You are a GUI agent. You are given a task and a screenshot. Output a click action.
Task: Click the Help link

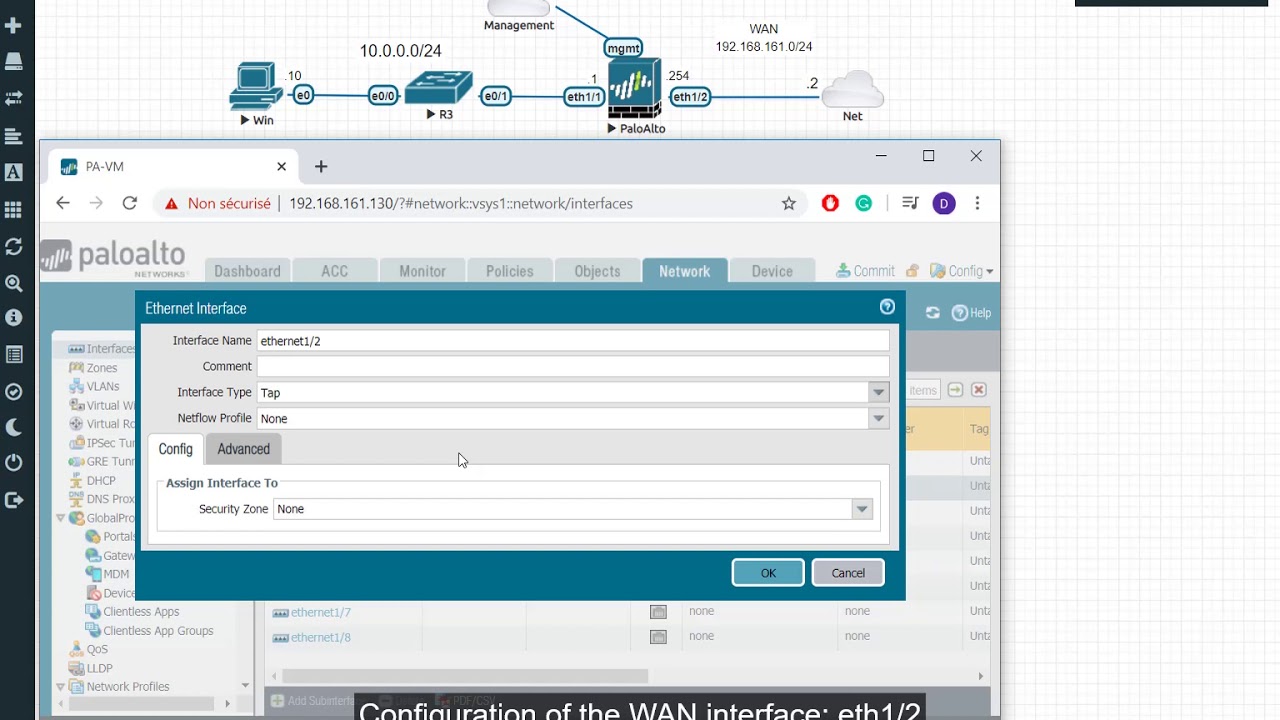point(971,313)
